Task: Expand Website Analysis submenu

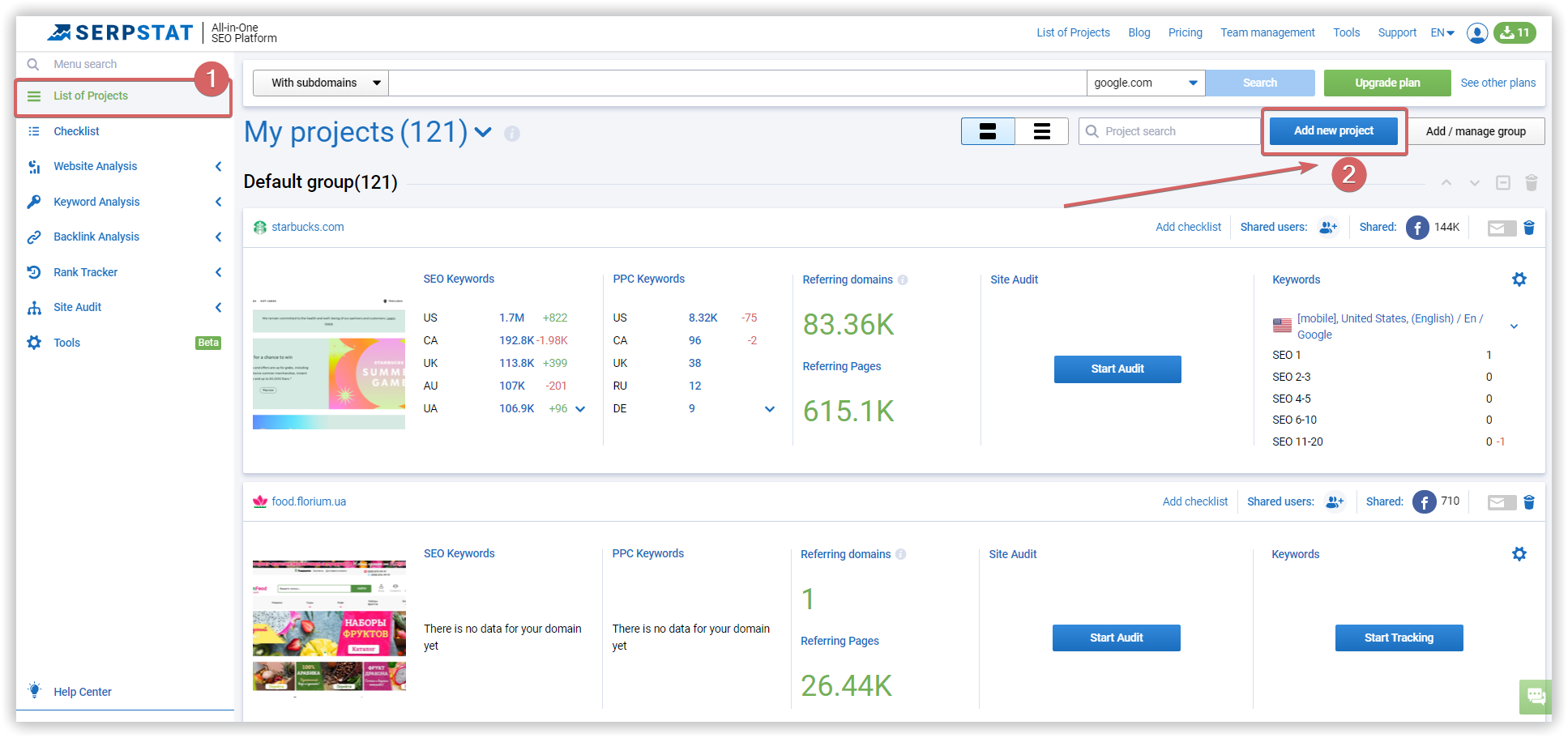Action: coord(218,166)
